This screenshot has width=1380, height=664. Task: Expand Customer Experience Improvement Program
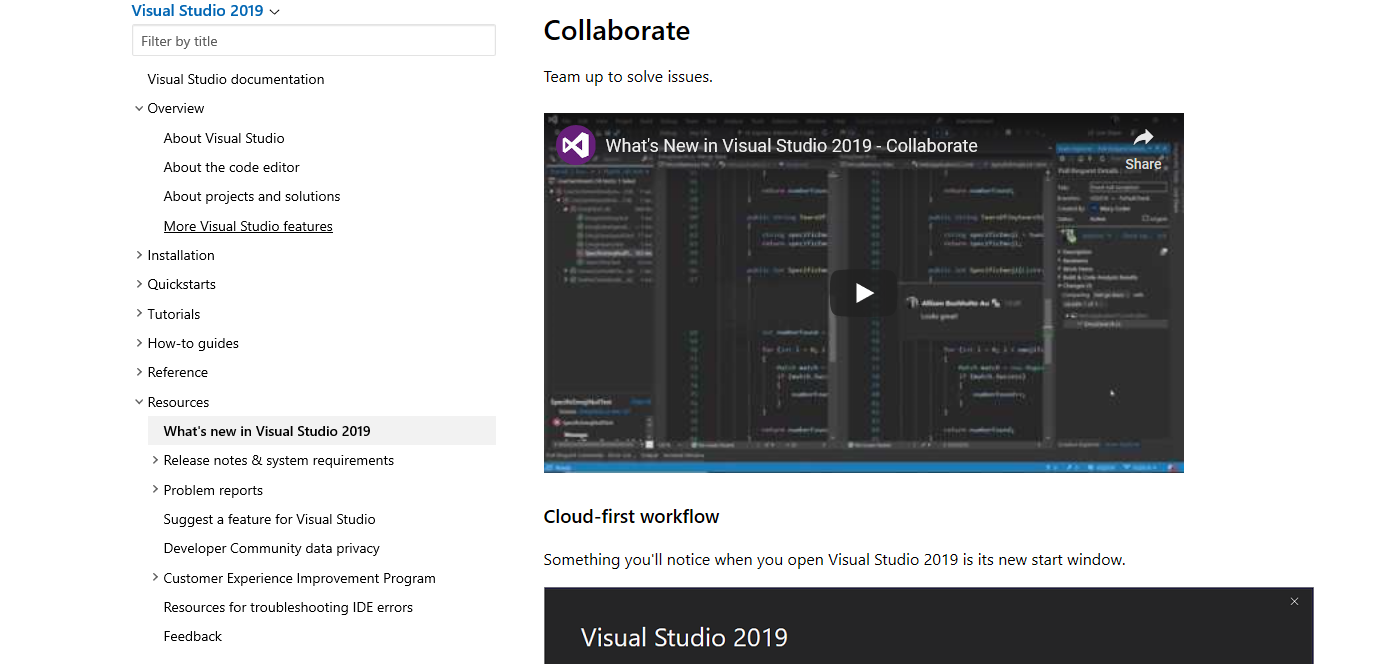pos(155,577)
